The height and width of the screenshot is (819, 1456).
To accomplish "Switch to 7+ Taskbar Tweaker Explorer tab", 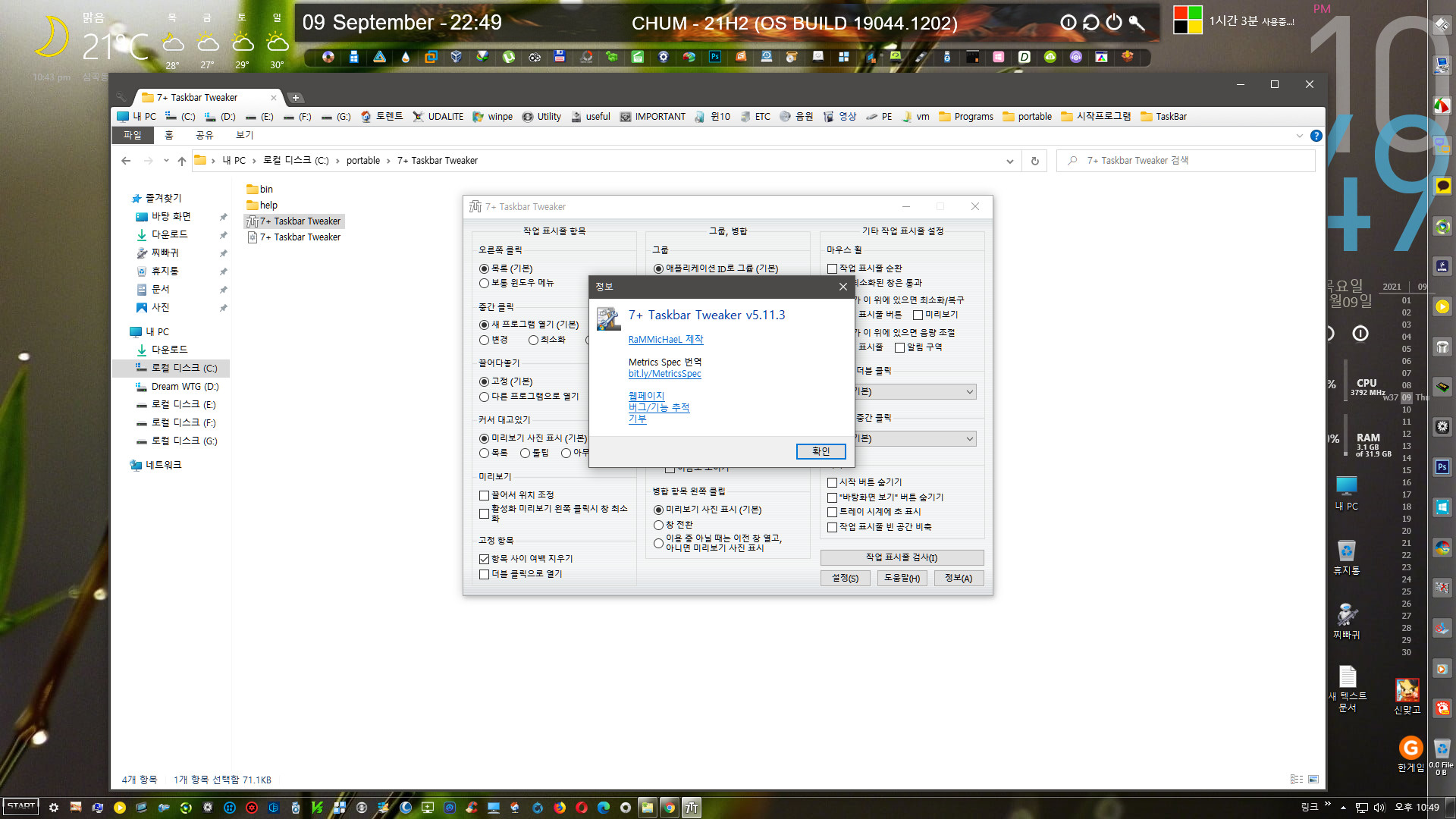I will 209,97.
